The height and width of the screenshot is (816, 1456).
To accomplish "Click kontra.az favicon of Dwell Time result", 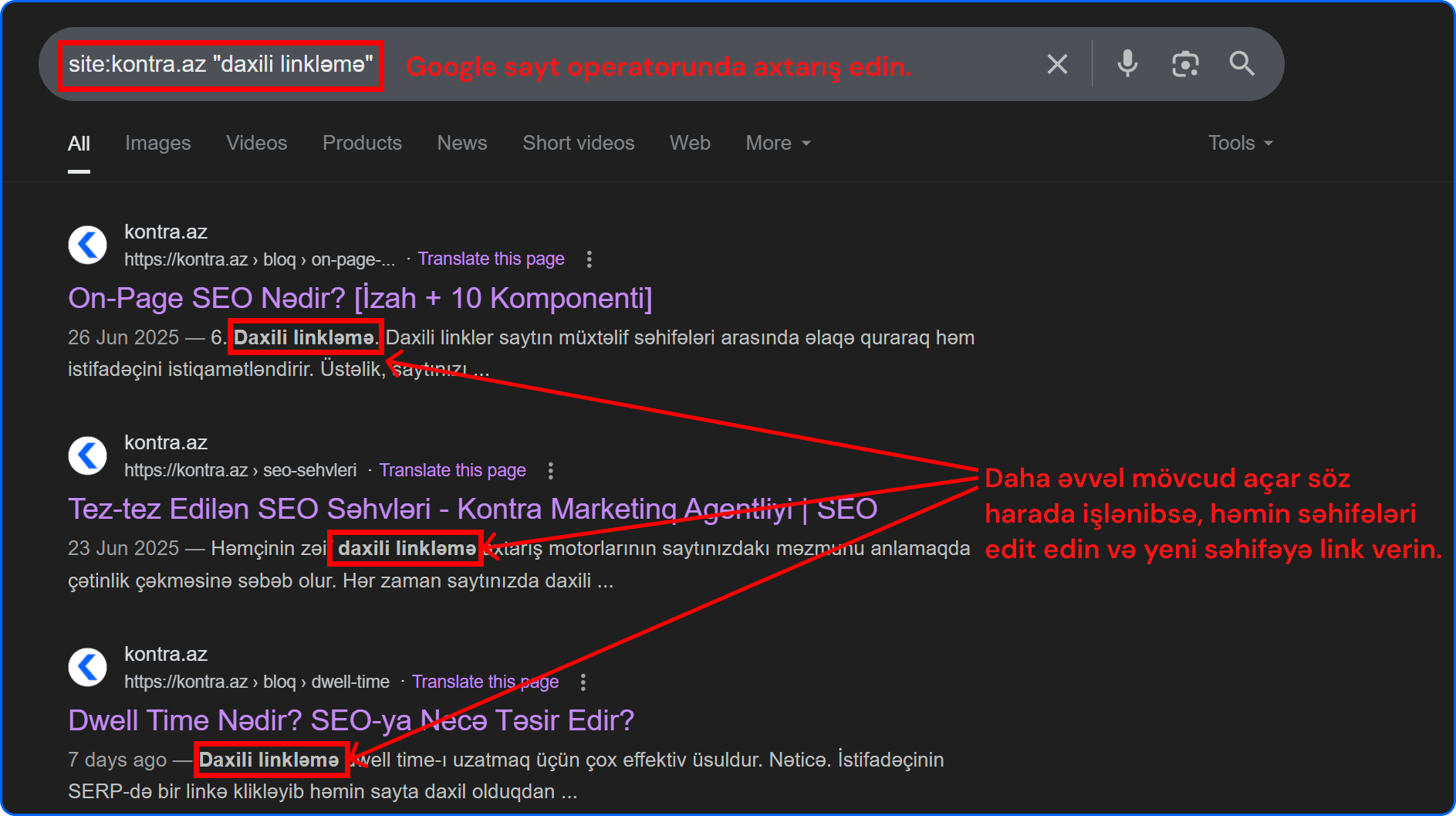I will click(87, 668).
